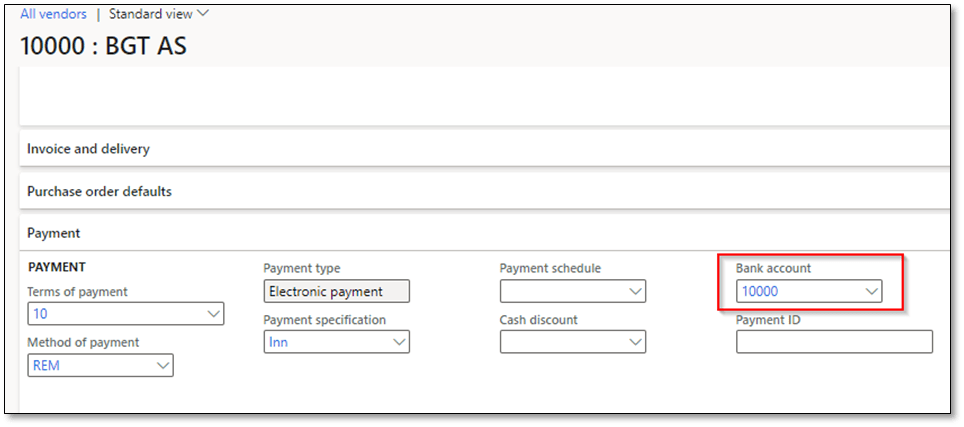
Task: Open Payment specification dropdown arrow
Action: coord(399,342)
